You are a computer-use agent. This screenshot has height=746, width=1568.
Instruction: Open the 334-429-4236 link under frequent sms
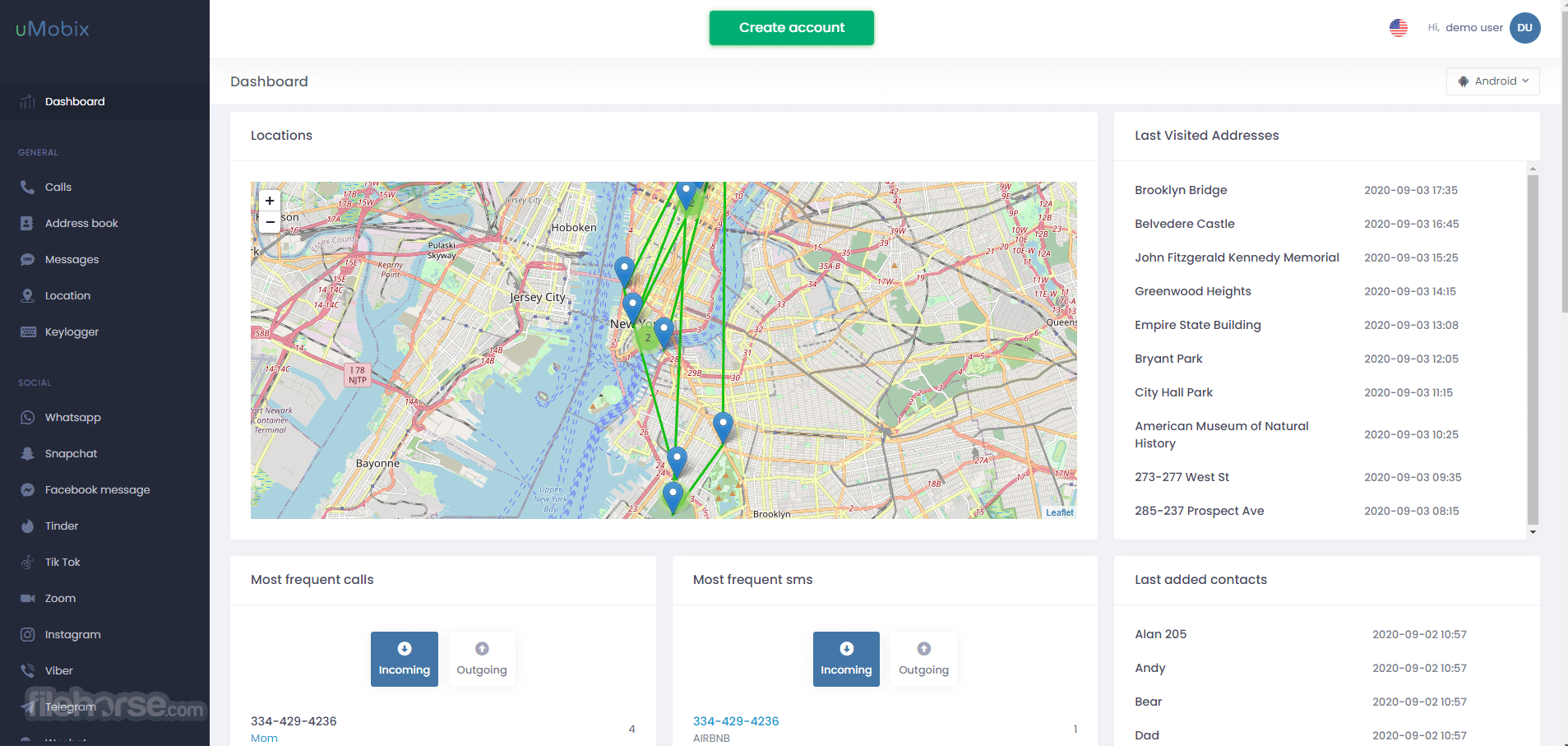point(736,721)
